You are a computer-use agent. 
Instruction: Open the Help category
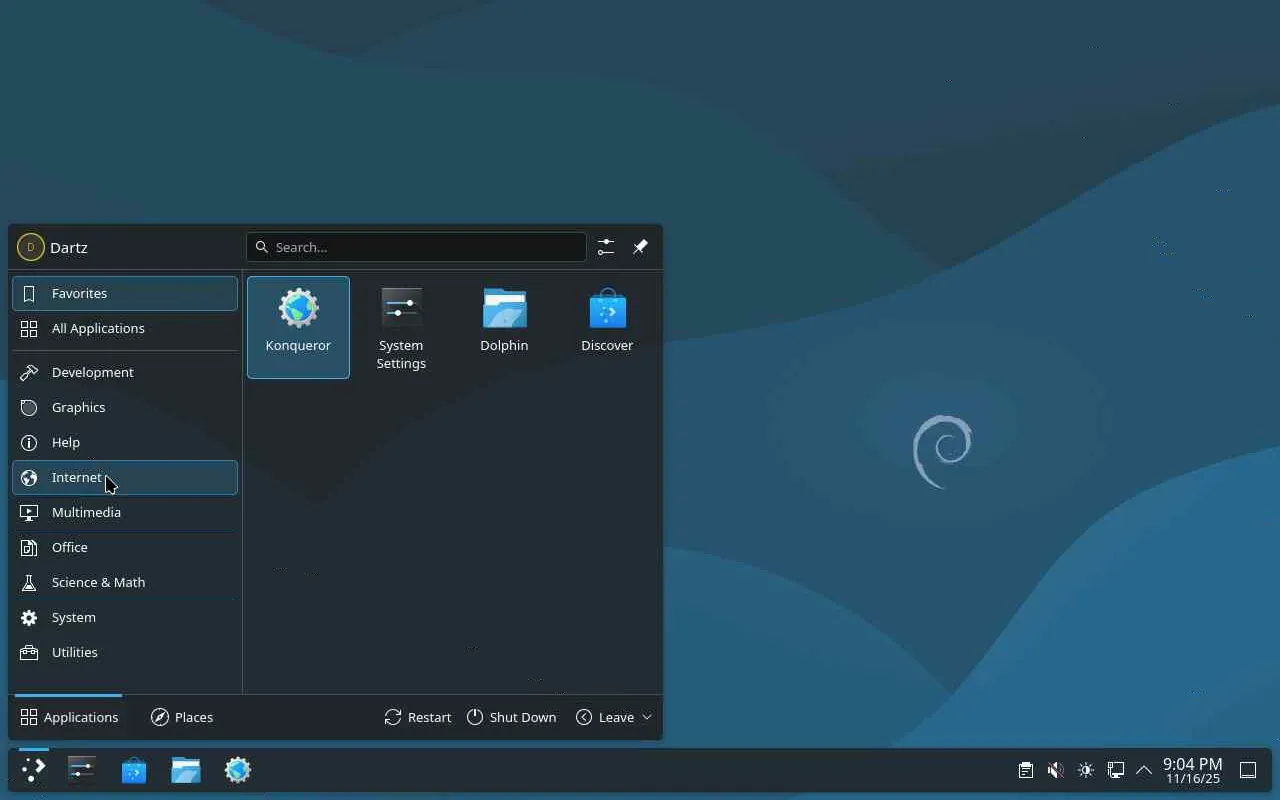(x=125, y=442)
